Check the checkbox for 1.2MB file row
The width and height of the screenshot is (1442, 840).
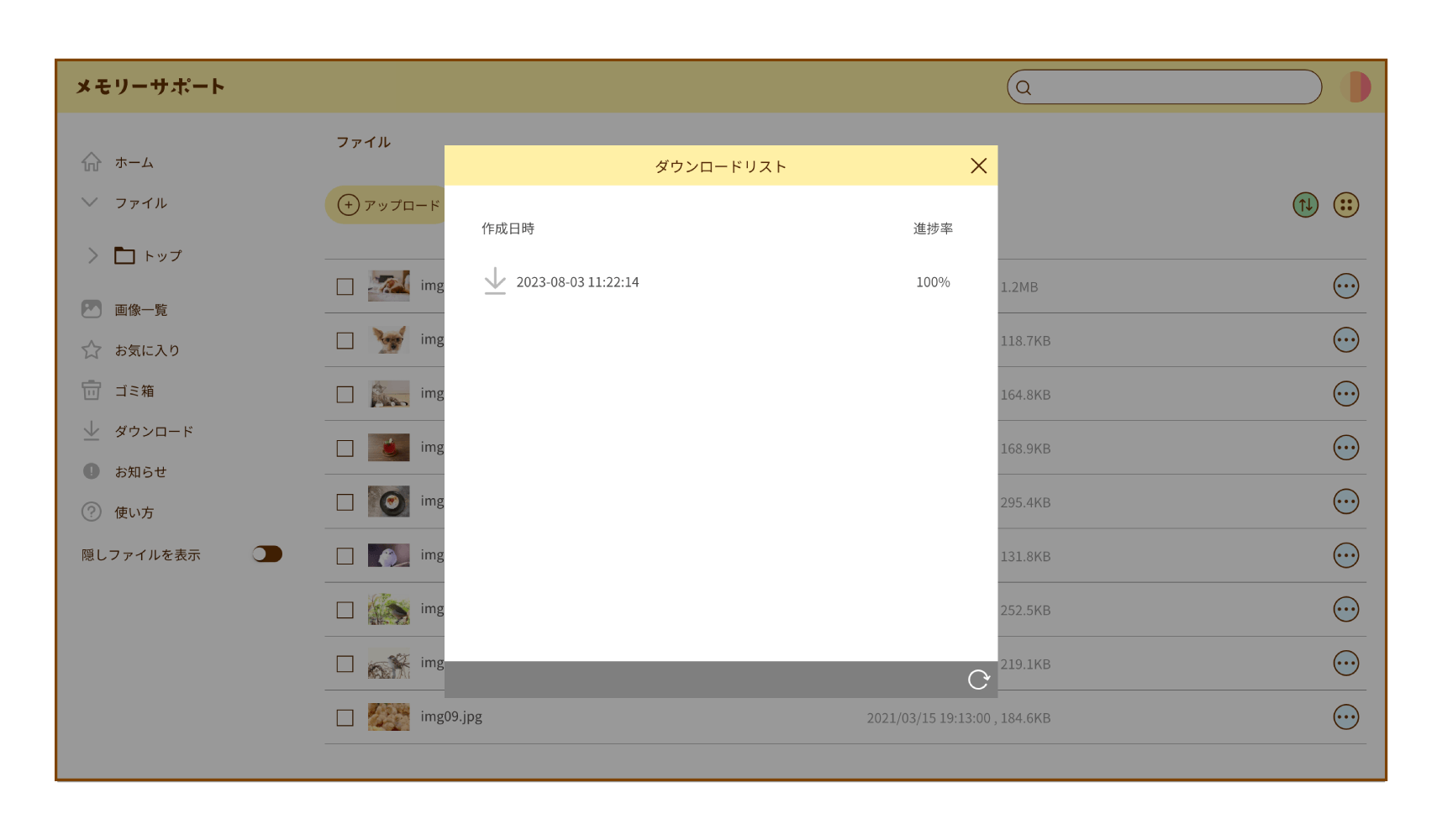[345, 286]
